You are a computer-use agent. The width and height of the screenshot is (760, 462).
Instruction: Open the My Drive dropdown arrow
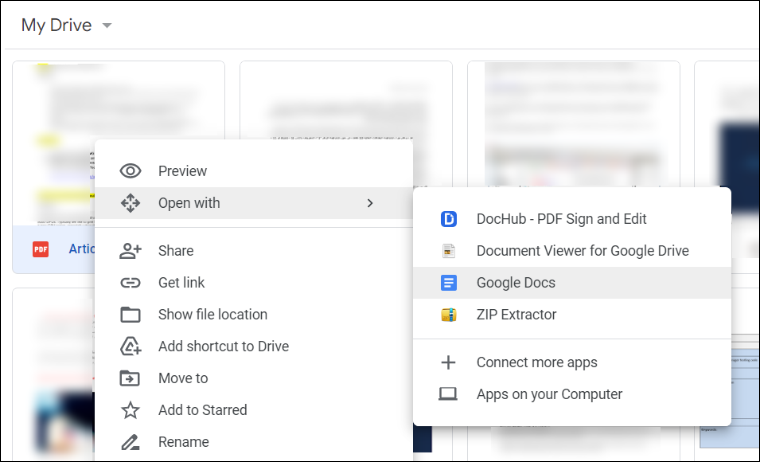[107, 25]
